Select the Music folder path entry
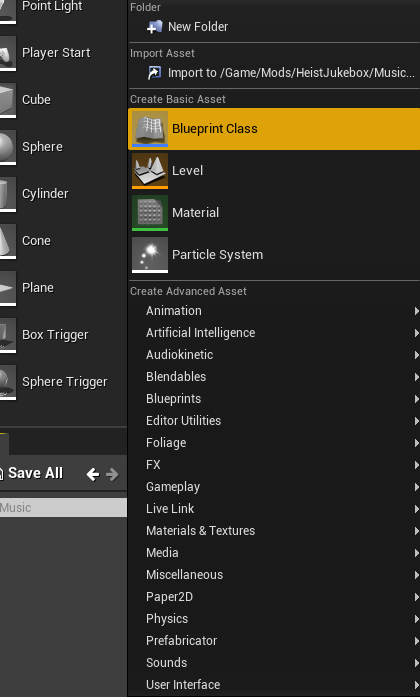This screenshot has height=697, width=420. [x=63, y=508]
